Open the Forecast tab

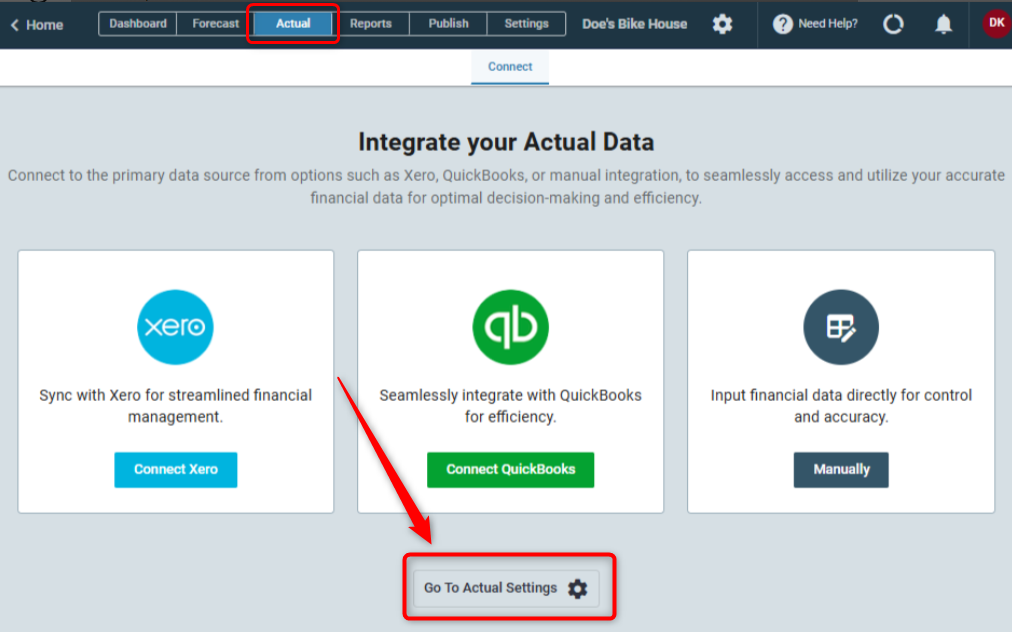(x=213, y=23)
